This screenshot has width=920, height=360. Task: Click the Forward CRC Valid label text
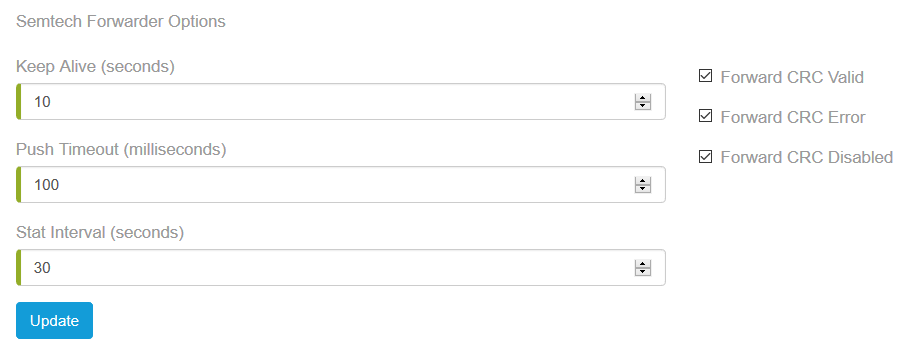pyautogui.click(x=792, y=77)
